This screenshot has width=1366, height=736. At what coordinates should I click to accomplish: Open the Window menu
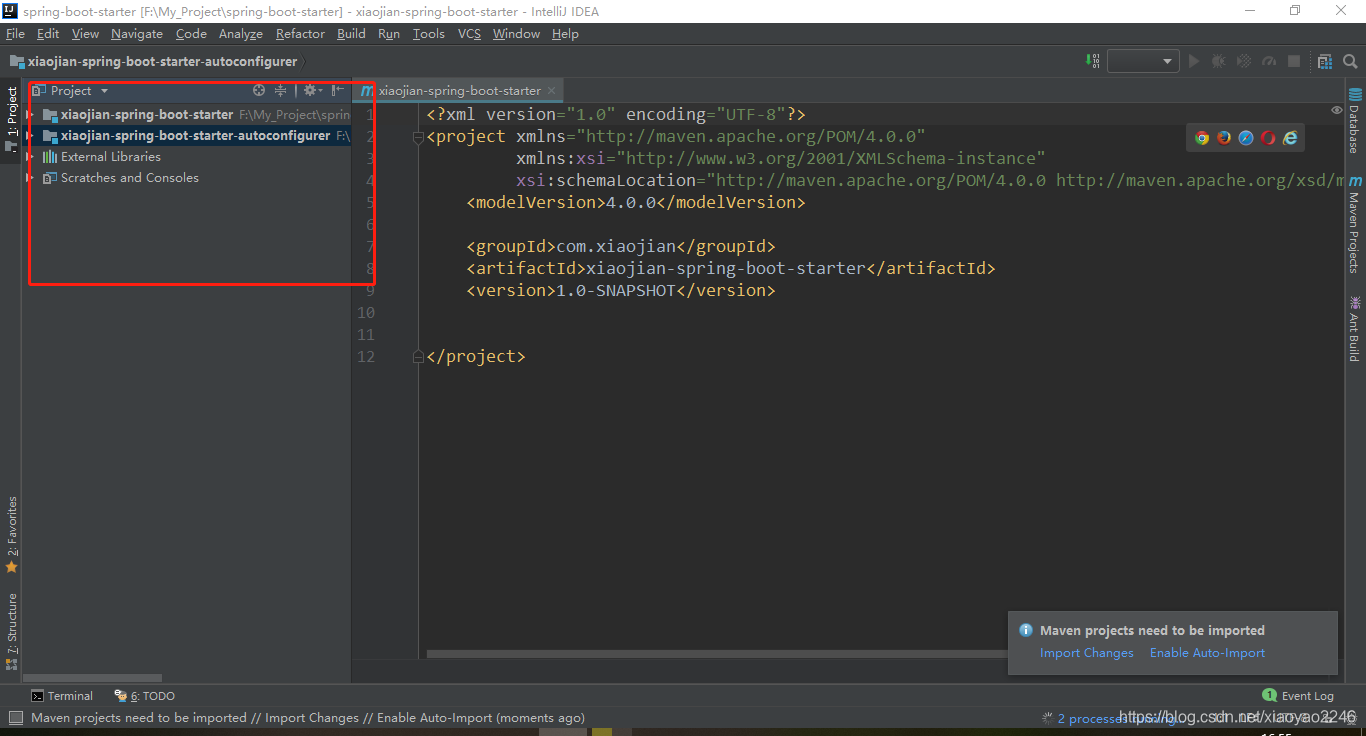516,33
